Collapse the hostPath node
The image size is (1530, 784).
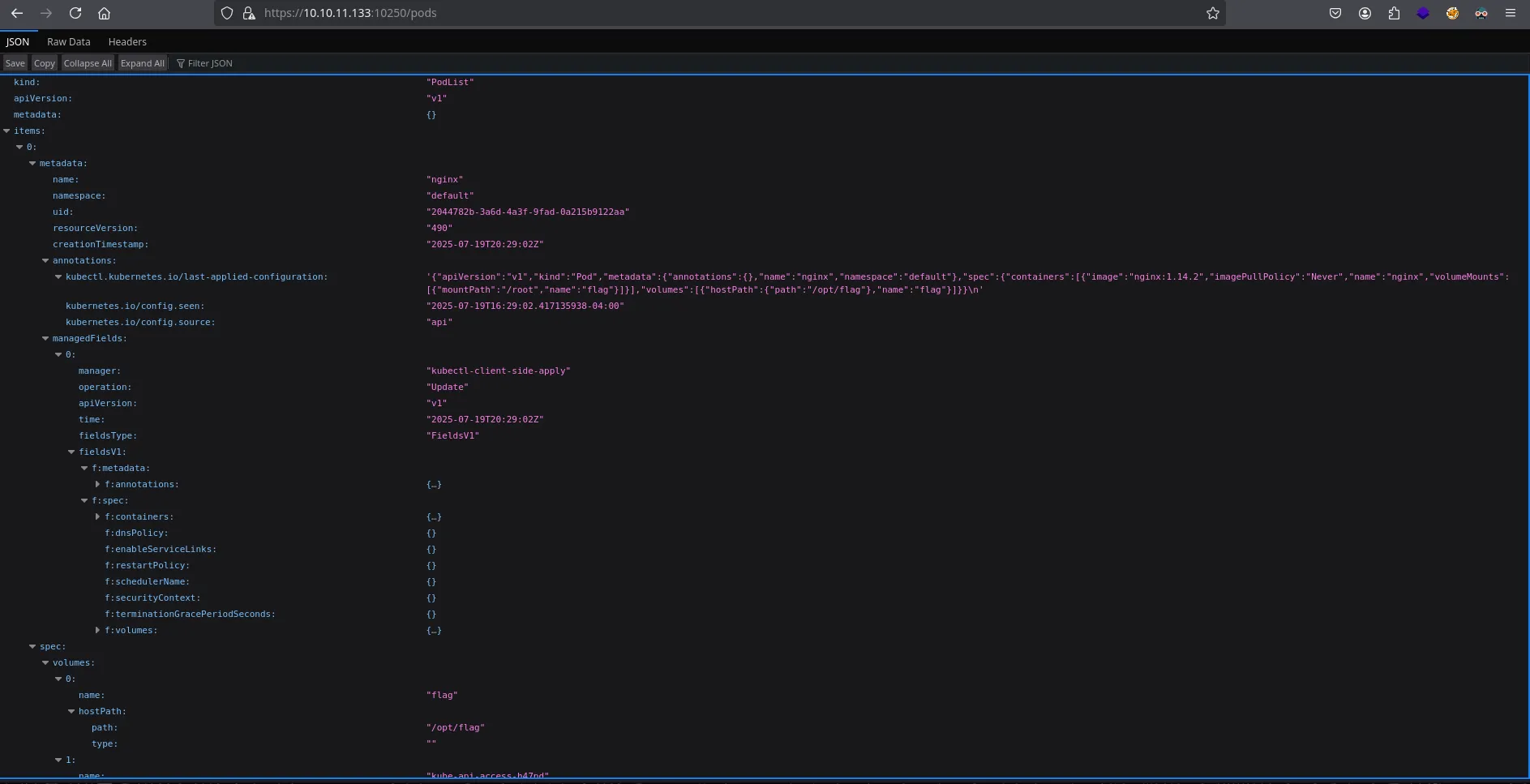click(71, 711)
